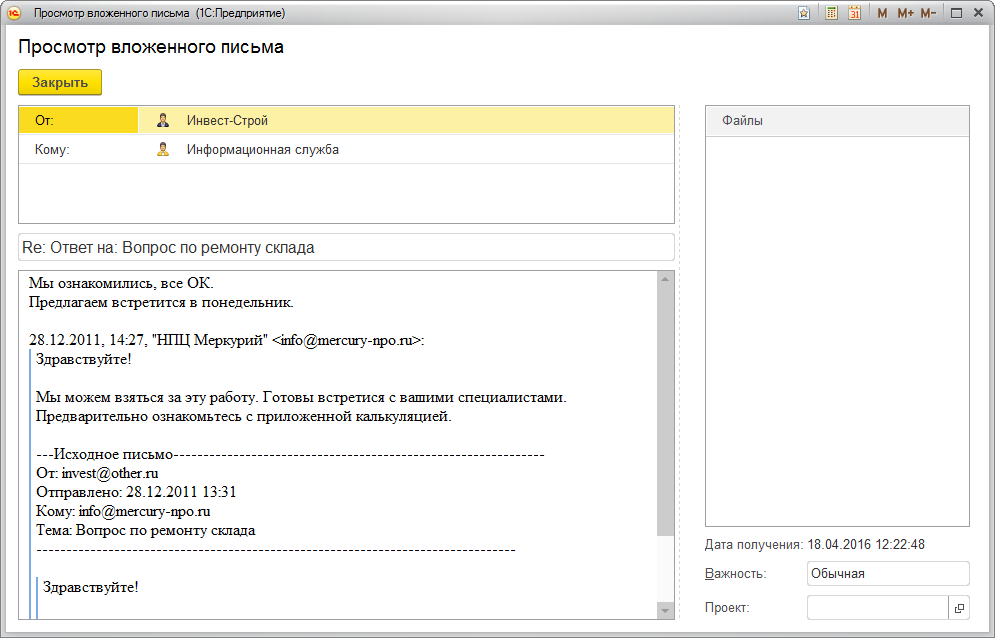Viewport: 995px width, 638px height.
Task: Maximize the window
Action: [957, 13]
